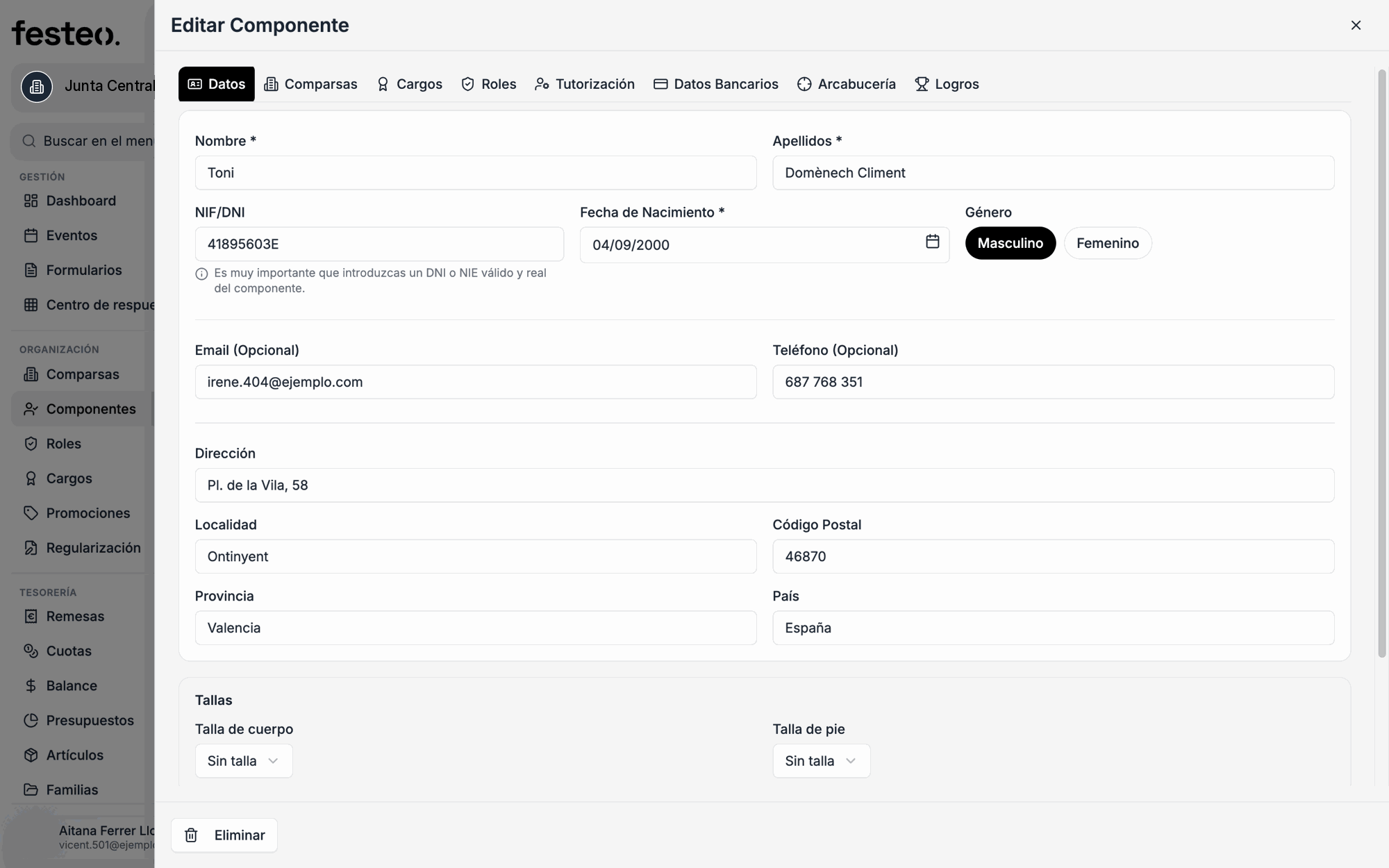Click the Balance dollar icon in sidebar
Screen dimensions: 1389x868
pos(31,685)
